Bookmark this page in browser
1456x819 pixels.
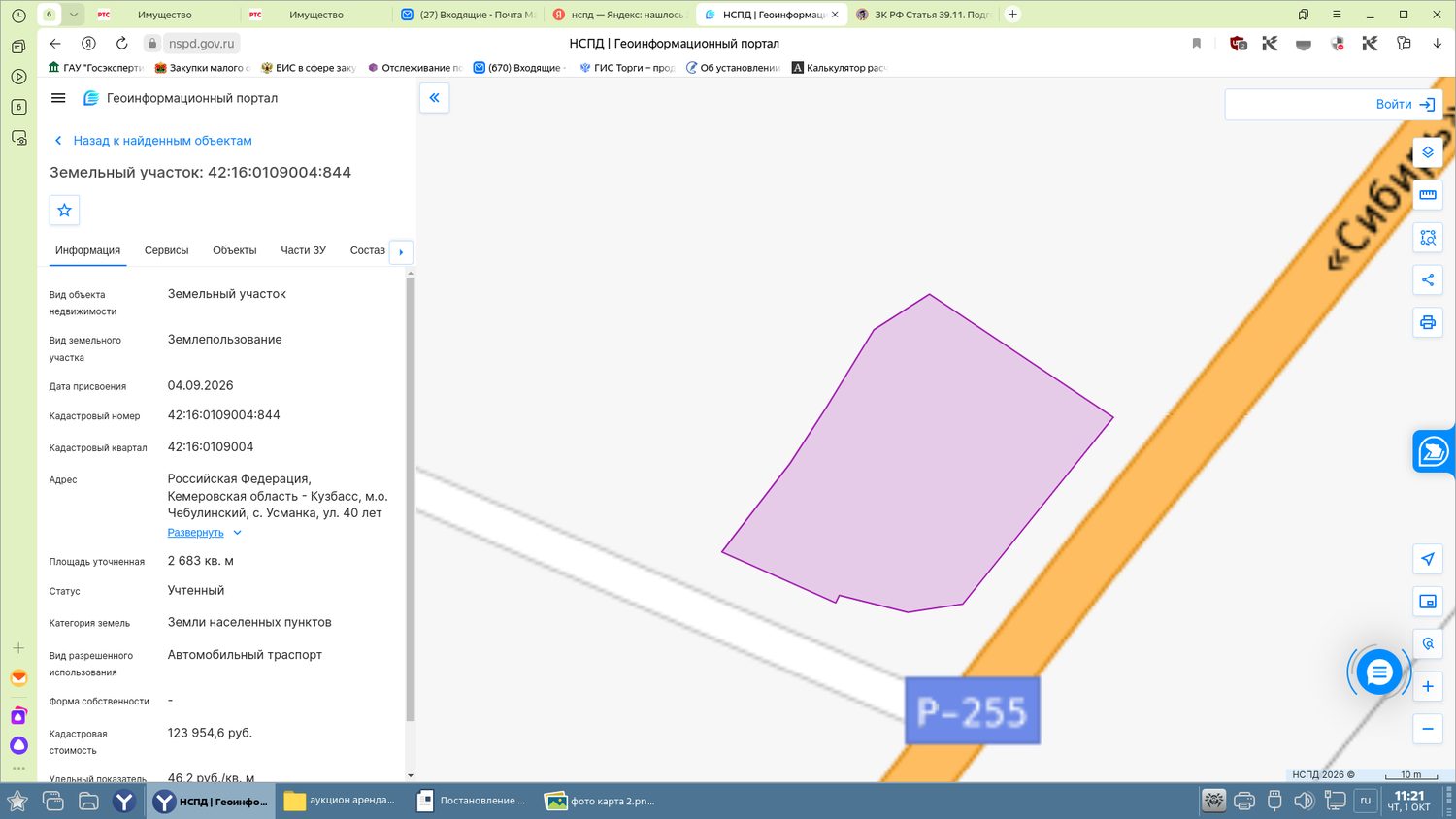[1196, 44]
